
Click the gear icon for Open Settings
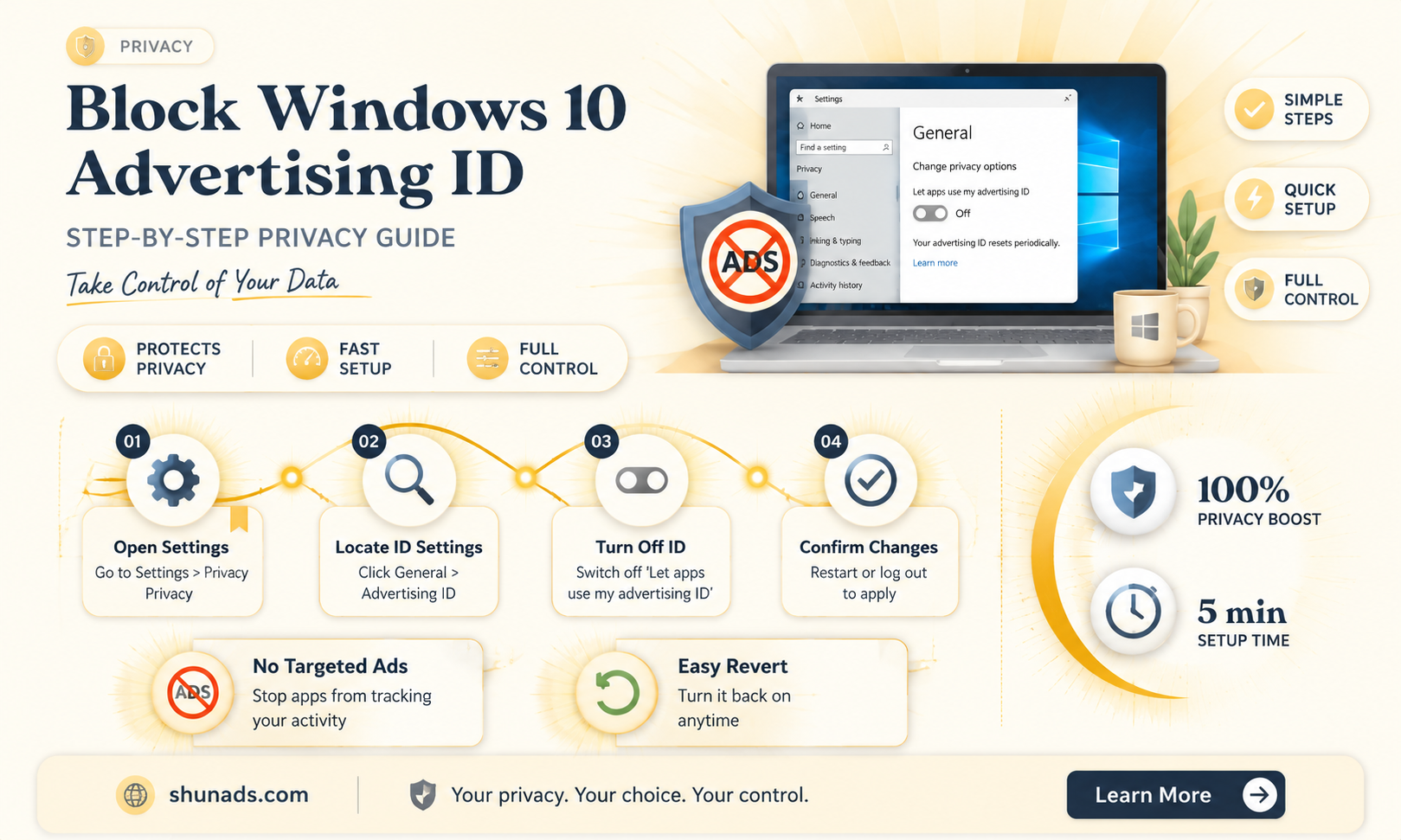point(173,480)
